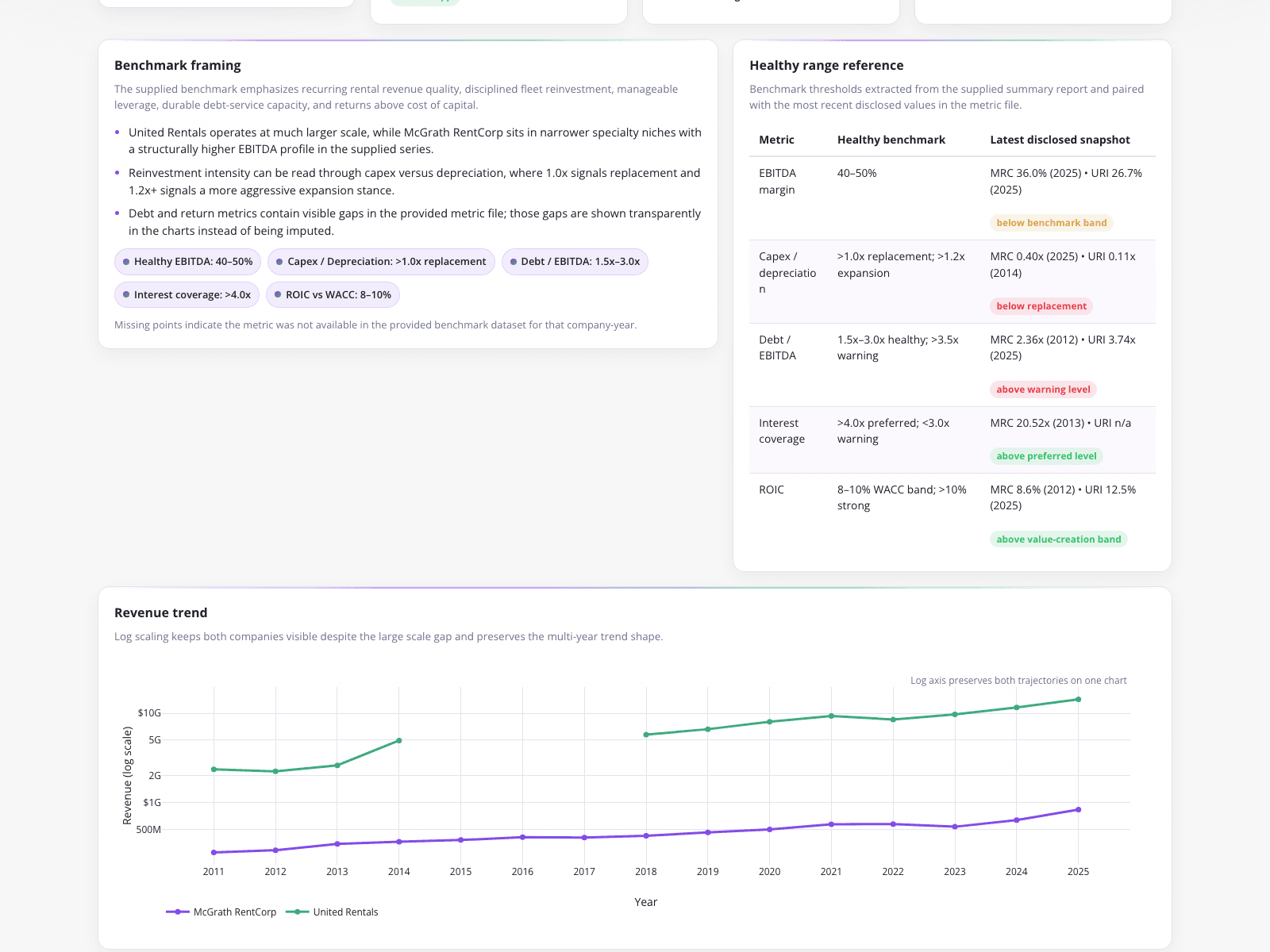Click '>1.0x replacement; >1.2x expansion' cell
This screenshot has height=952, width=1270.
pos(902,265)
